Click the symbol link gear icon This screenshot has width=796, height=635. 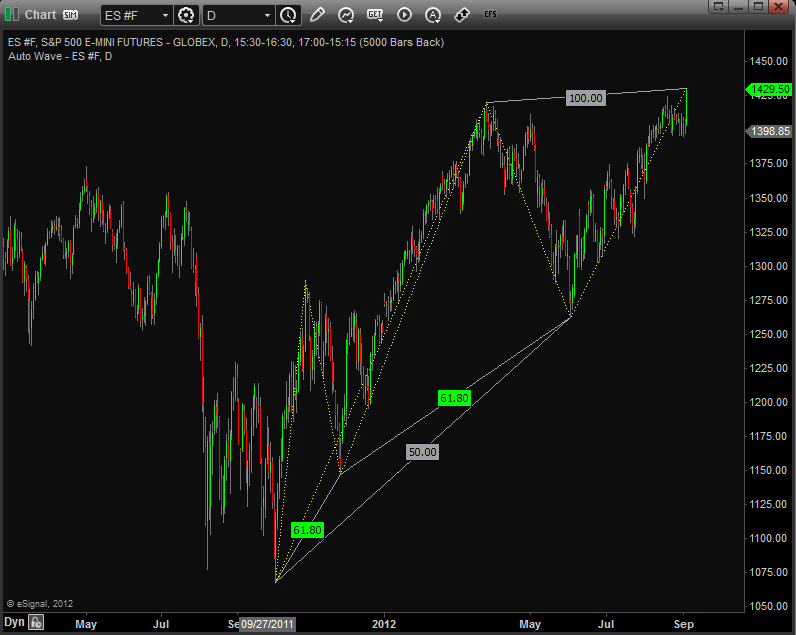[186, 15]
